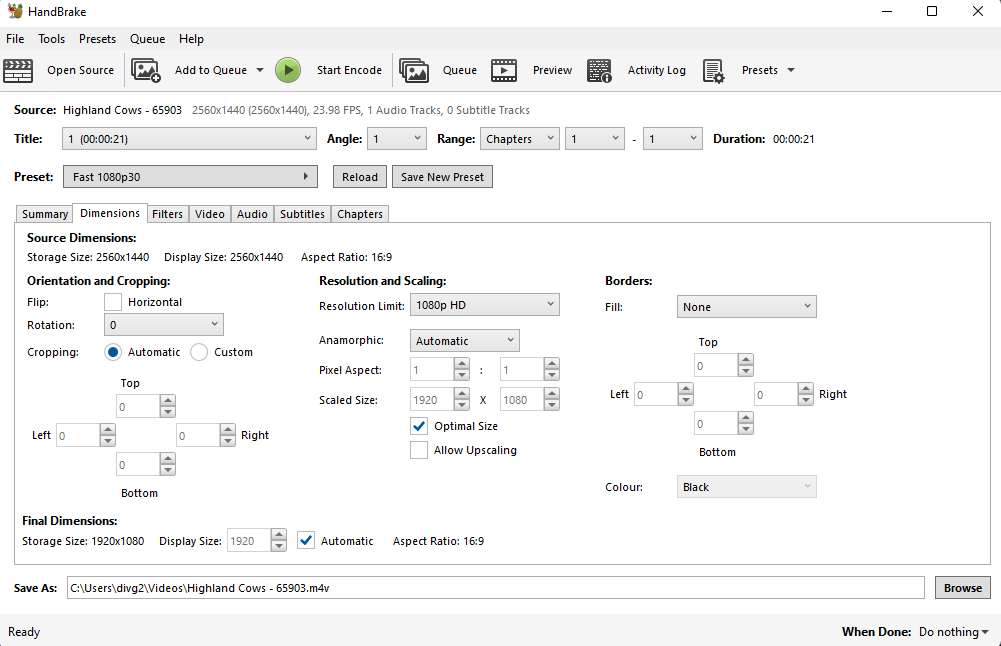Switch to the Filters tab

pos(167,214)
